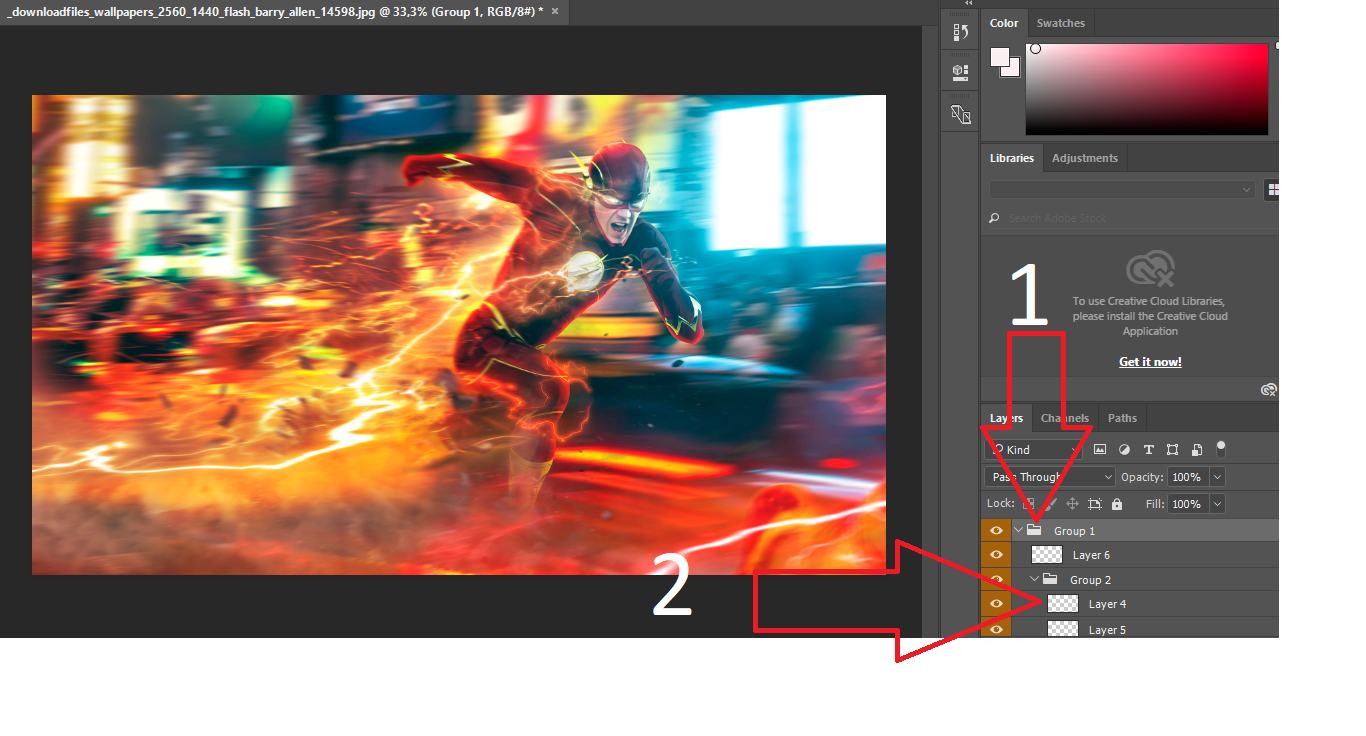The width and height of the screenshot is (1366, 736).
Task: Click the Flash image on canvas
Action: (458, 335)
